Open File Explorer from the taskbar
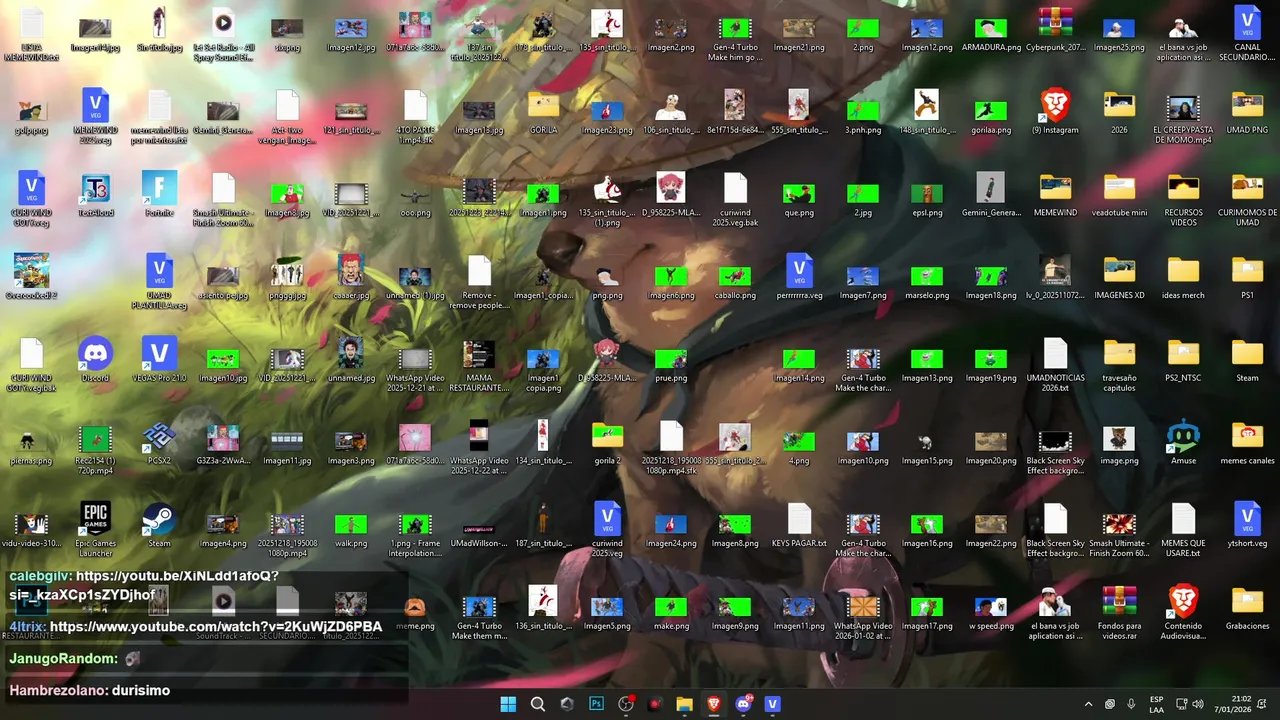Screen dimensions: 1280x720 click(x=684, y=704)
